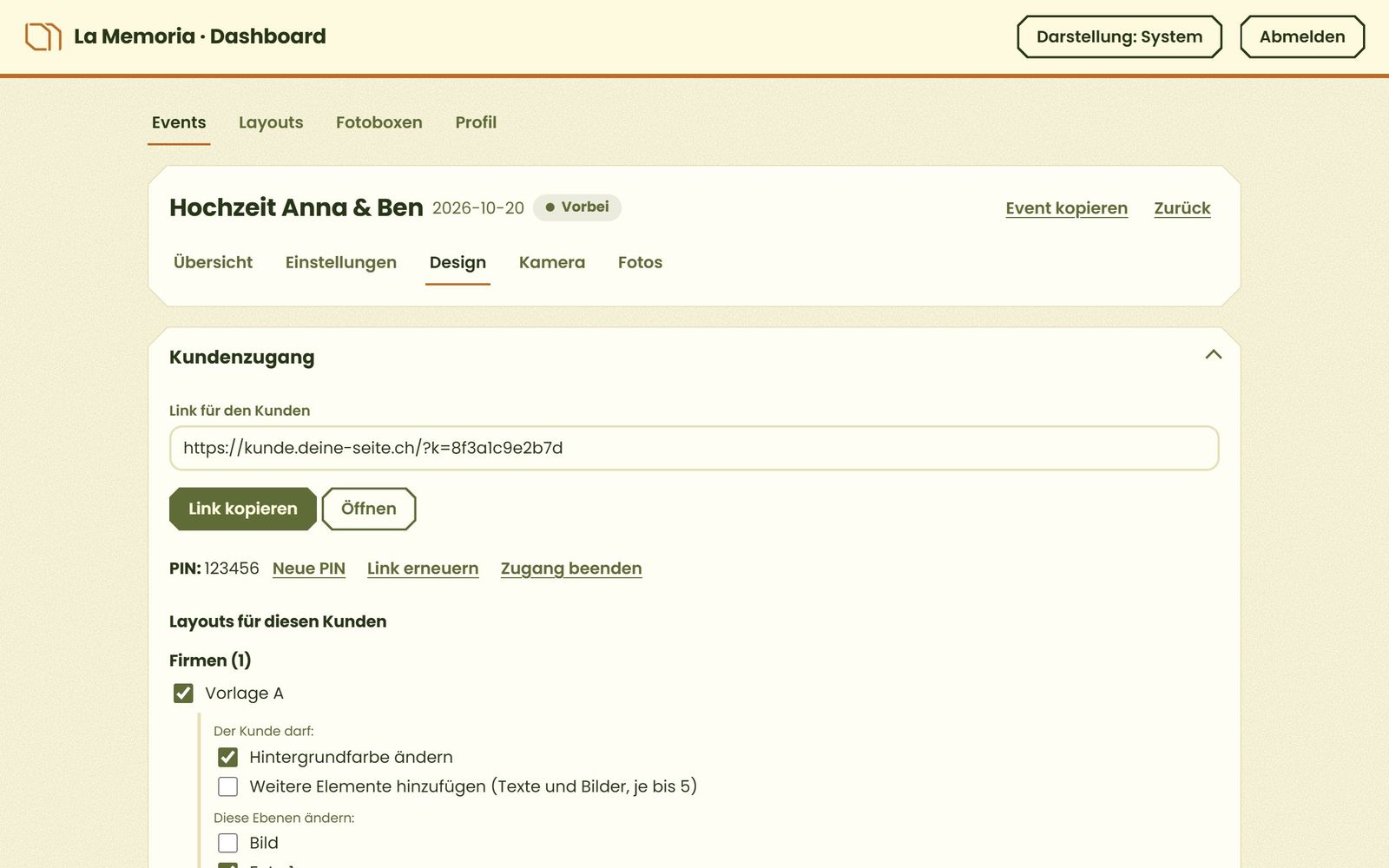Select the Design sub-tab
This screenshot has height=868, width=1389.
coord(458,262)
